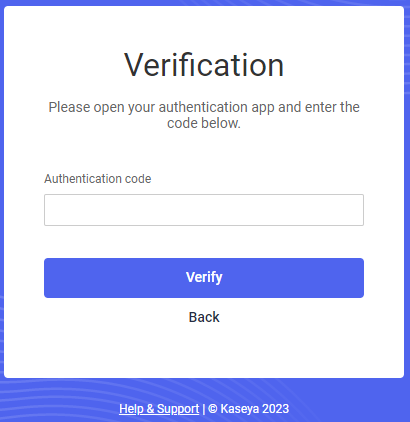Viewport: 410px width, 422px height.
Task: Click the vertical bar separator in the footer
Action: (x=204, y=409)
